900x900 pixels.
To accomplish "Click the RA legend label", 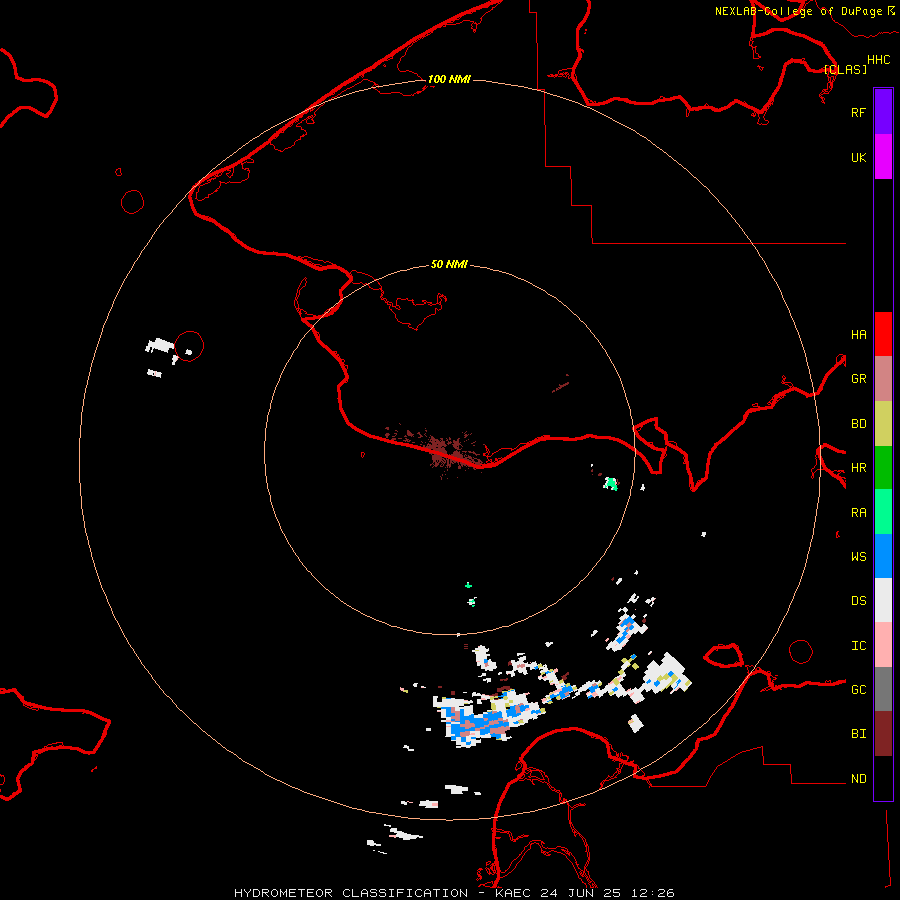I will [858, 513].
